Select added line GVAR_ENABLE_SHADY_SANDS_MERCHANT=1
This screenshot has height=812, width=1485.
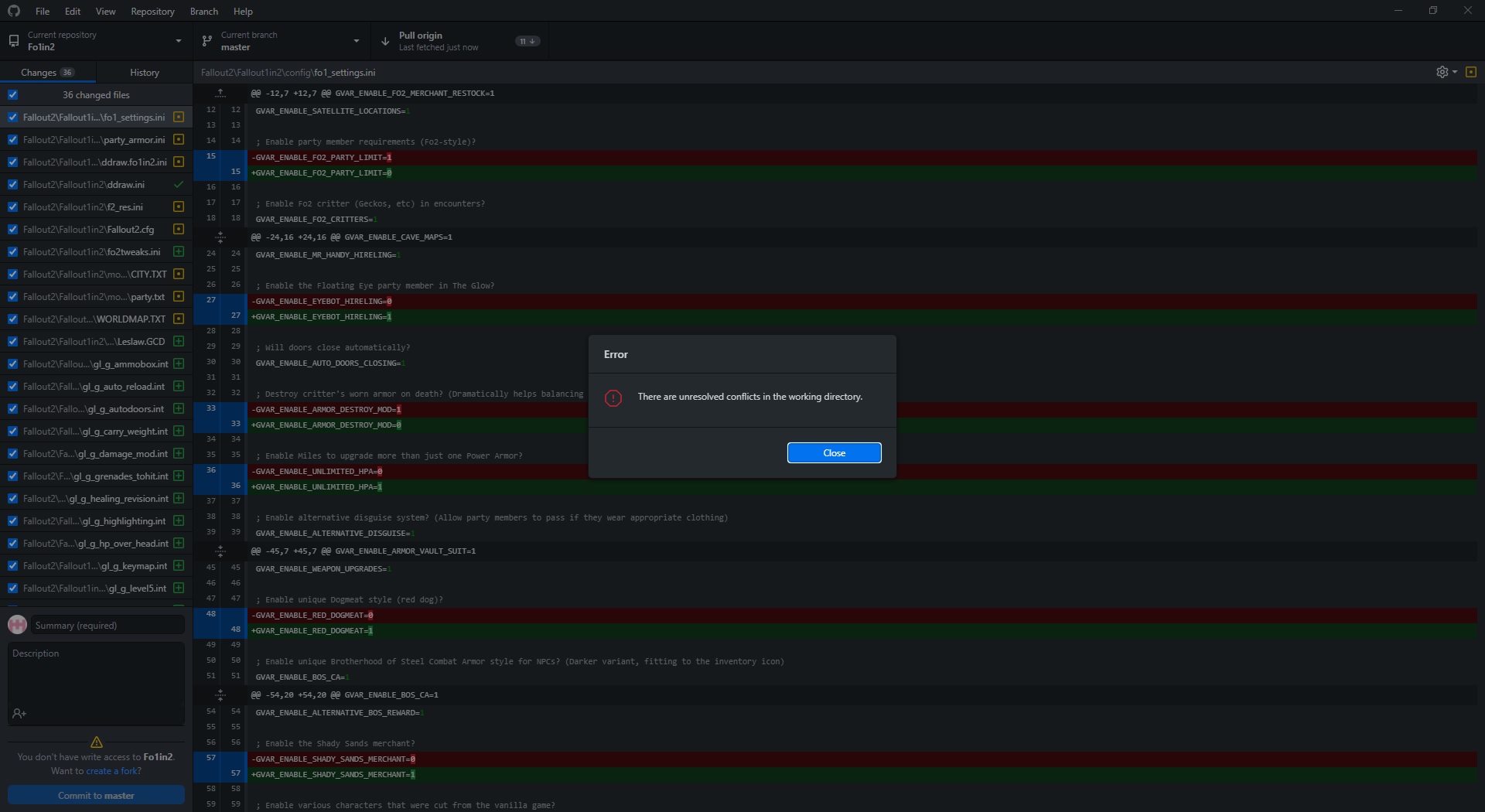pyautogui.click(x=862, y=774)
